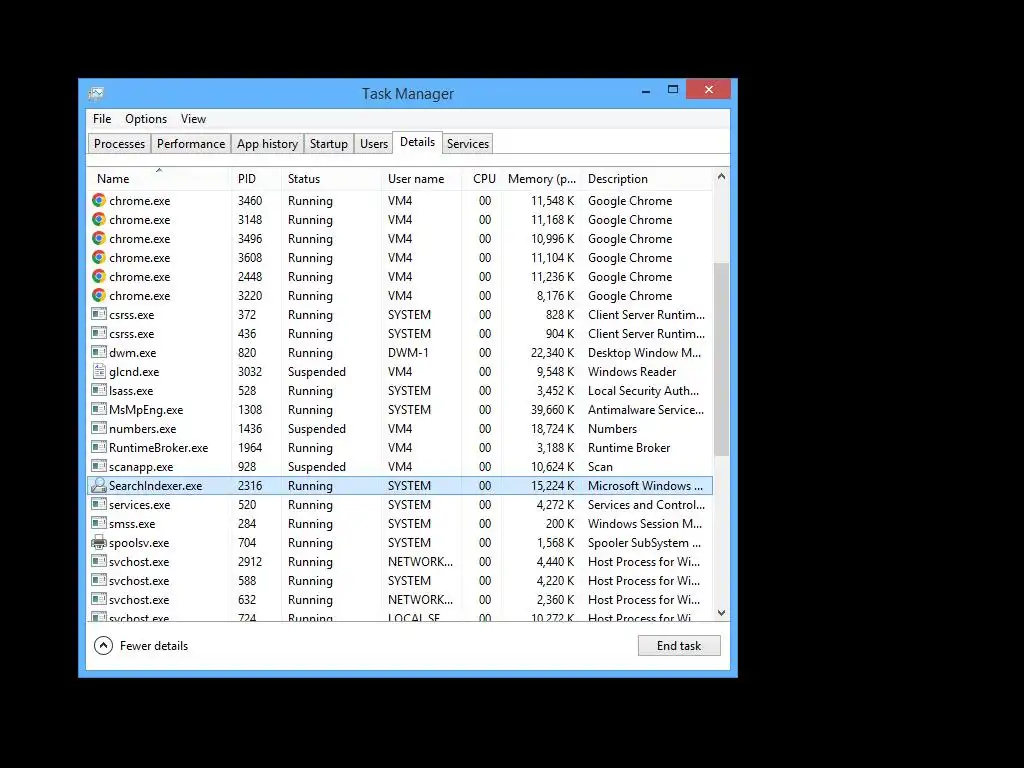Click memory value '39,660 K'
The width and height of the screenshot is (1024, 768).
(552, 409)
